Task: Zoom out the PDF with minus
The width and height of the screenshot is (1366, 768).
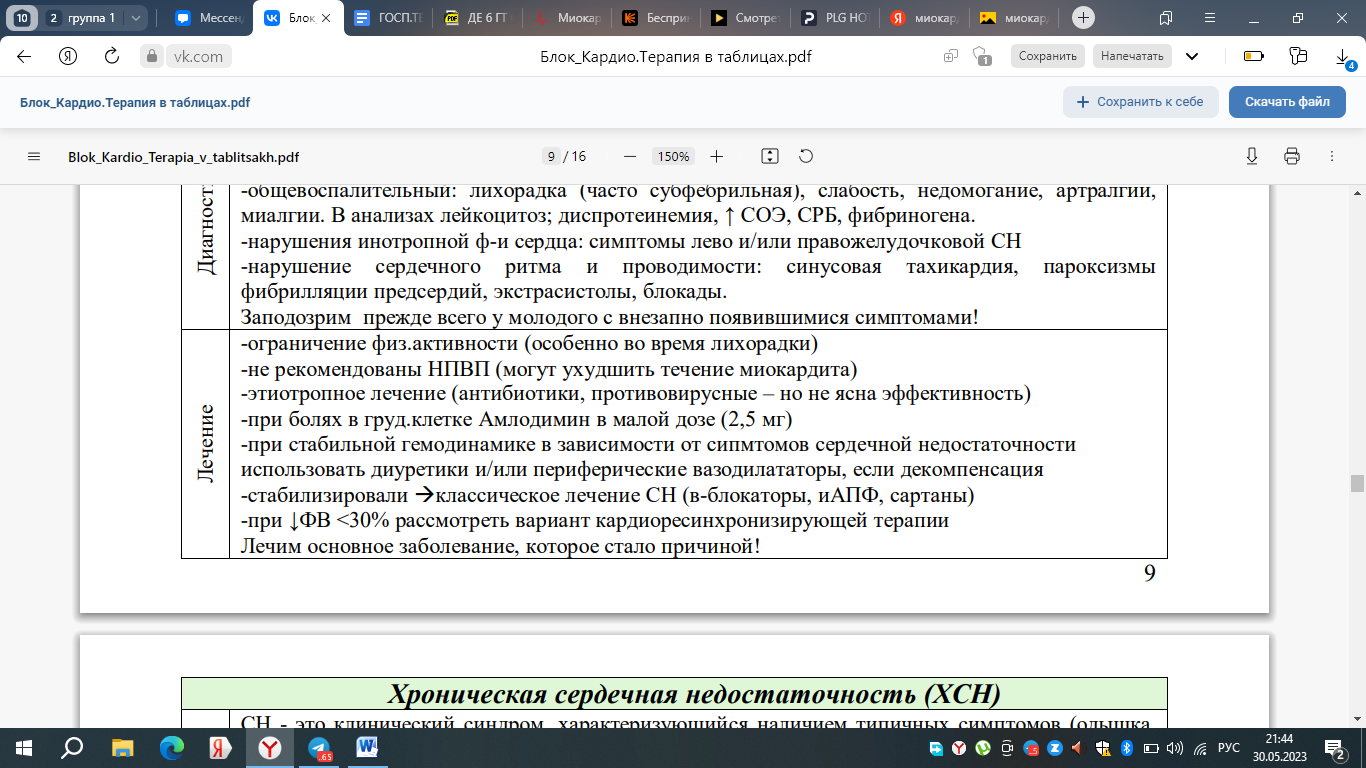Action: (x=629, y=157)
